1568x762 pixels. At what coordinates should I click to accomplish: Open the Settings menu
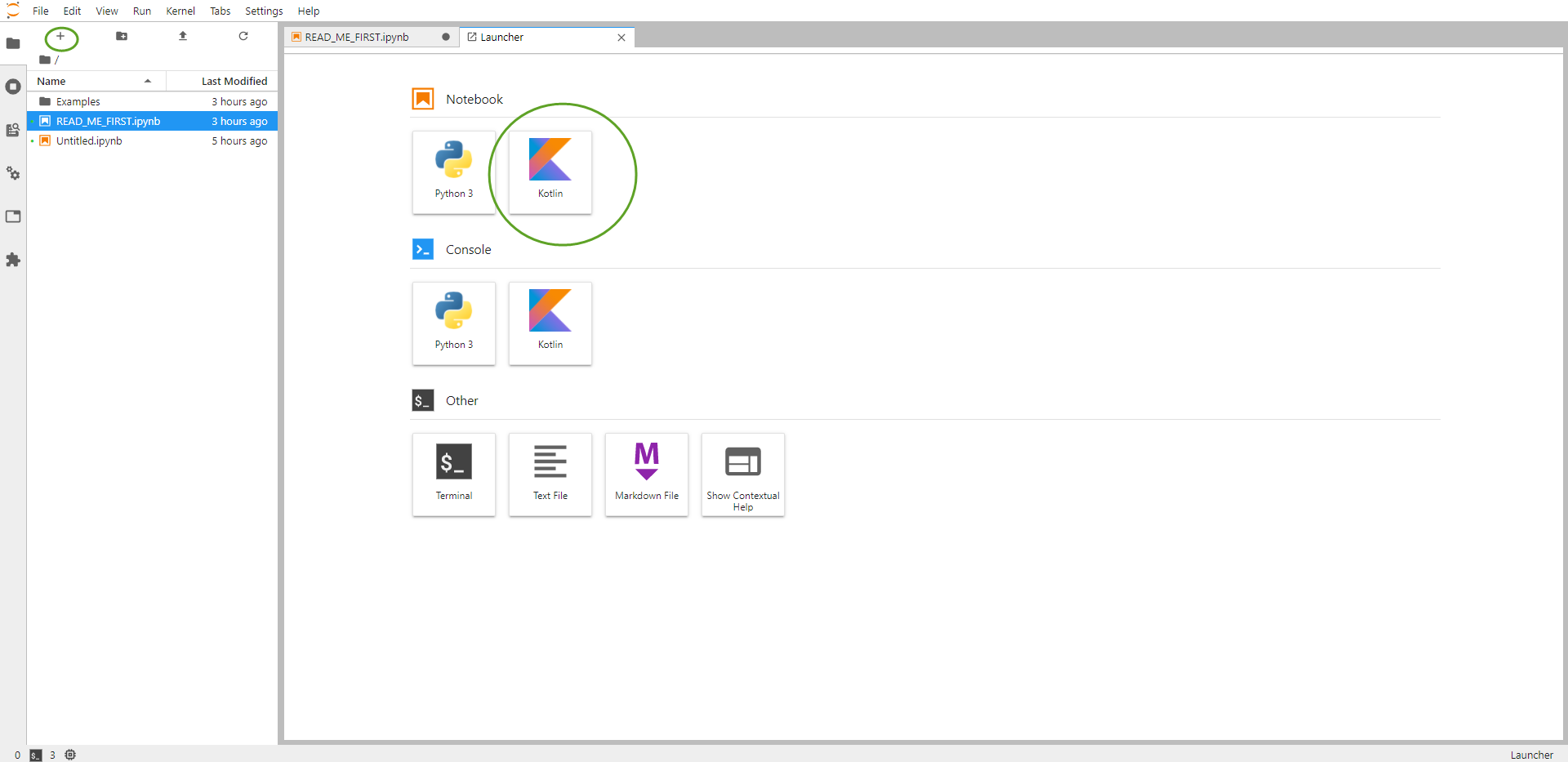(263, 11)
